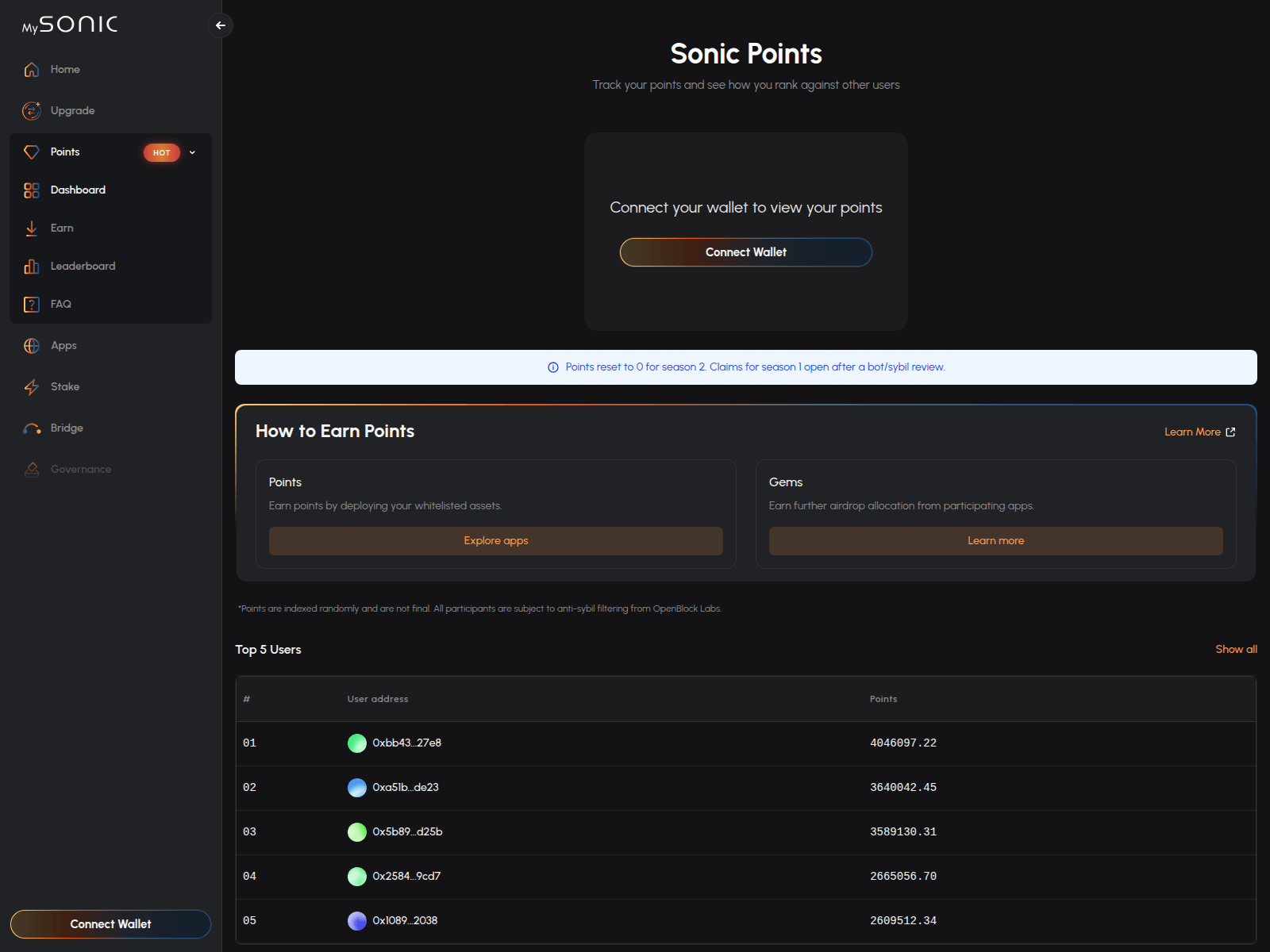Click rank number 05
The width and height of the screenshot is (1270, 952).
pos(249,921)
